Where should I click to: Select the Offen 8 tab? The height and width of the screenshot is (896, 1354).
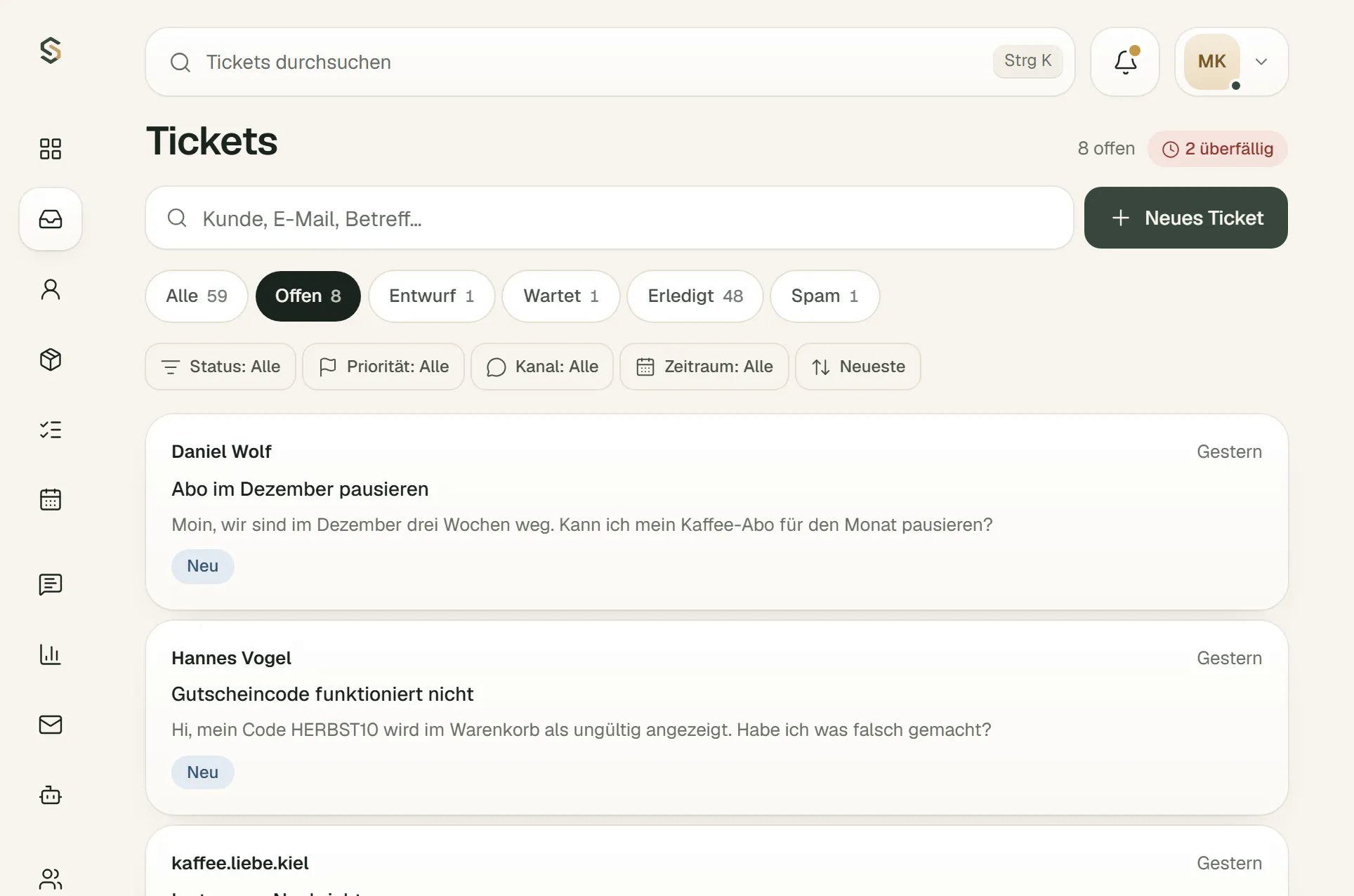[308, 296]
